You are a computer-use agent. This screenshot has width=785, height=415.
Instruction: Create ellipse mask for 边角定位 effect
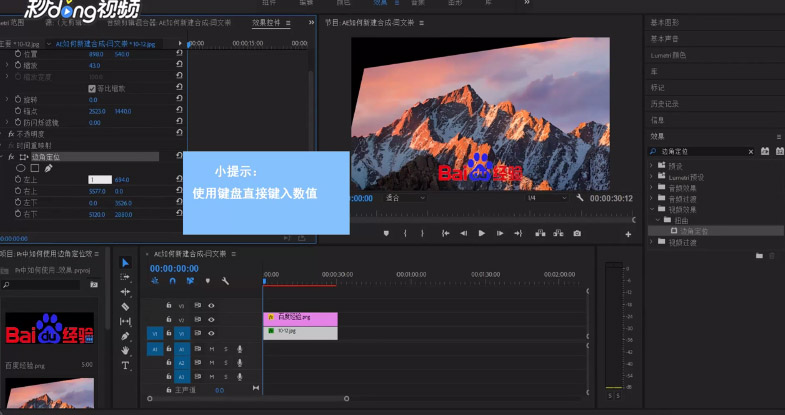[x=21, y=168]
